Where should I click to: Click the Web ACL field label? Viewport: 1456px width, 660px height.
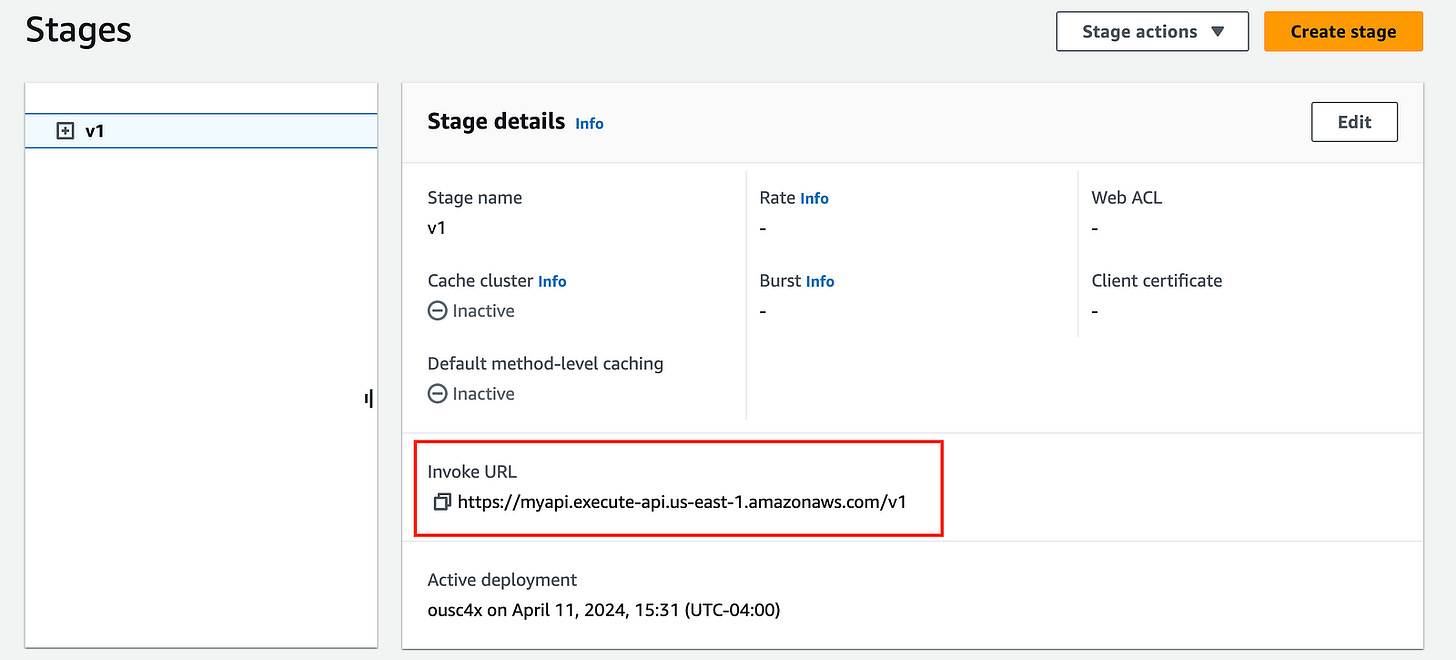pyautogui.click(x=1126, y=198)
